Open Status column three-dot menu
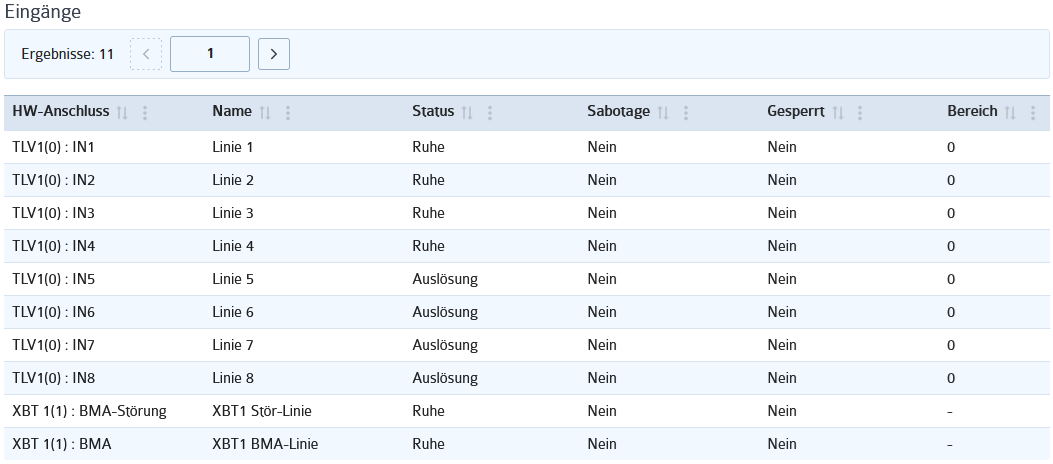The height and width of the screenshot is (464, 1053). coord(490,113)
